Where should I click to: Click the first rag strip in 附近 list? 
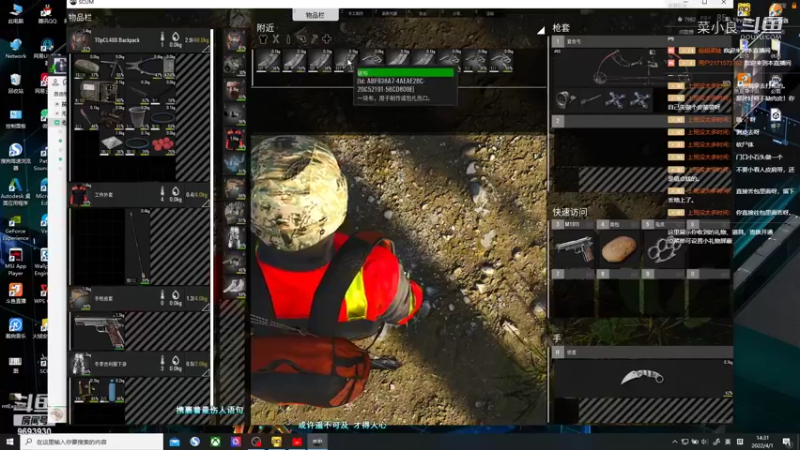pyautogui.click(x=268, y=60)
